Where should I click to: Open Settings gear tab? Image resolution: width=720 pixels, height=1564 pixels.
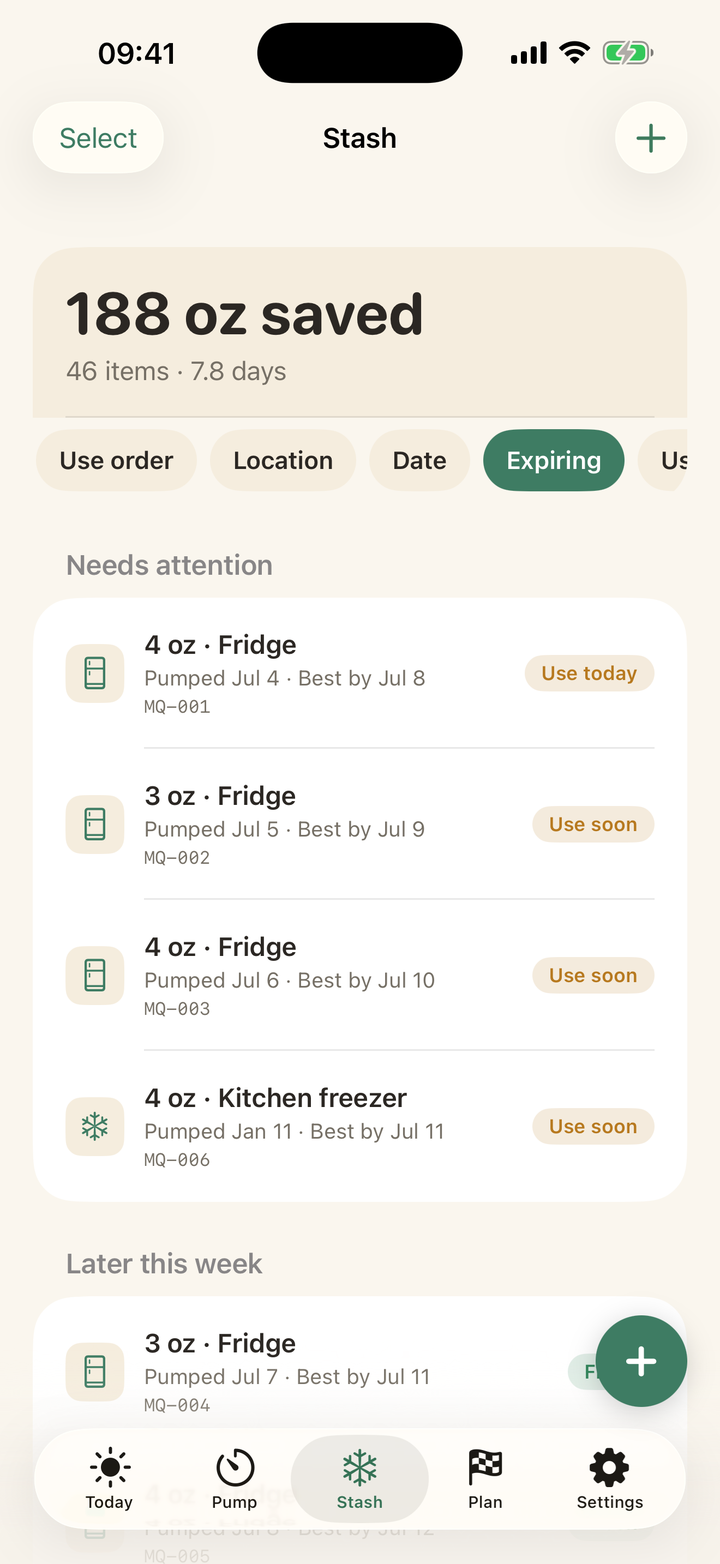610,1480
